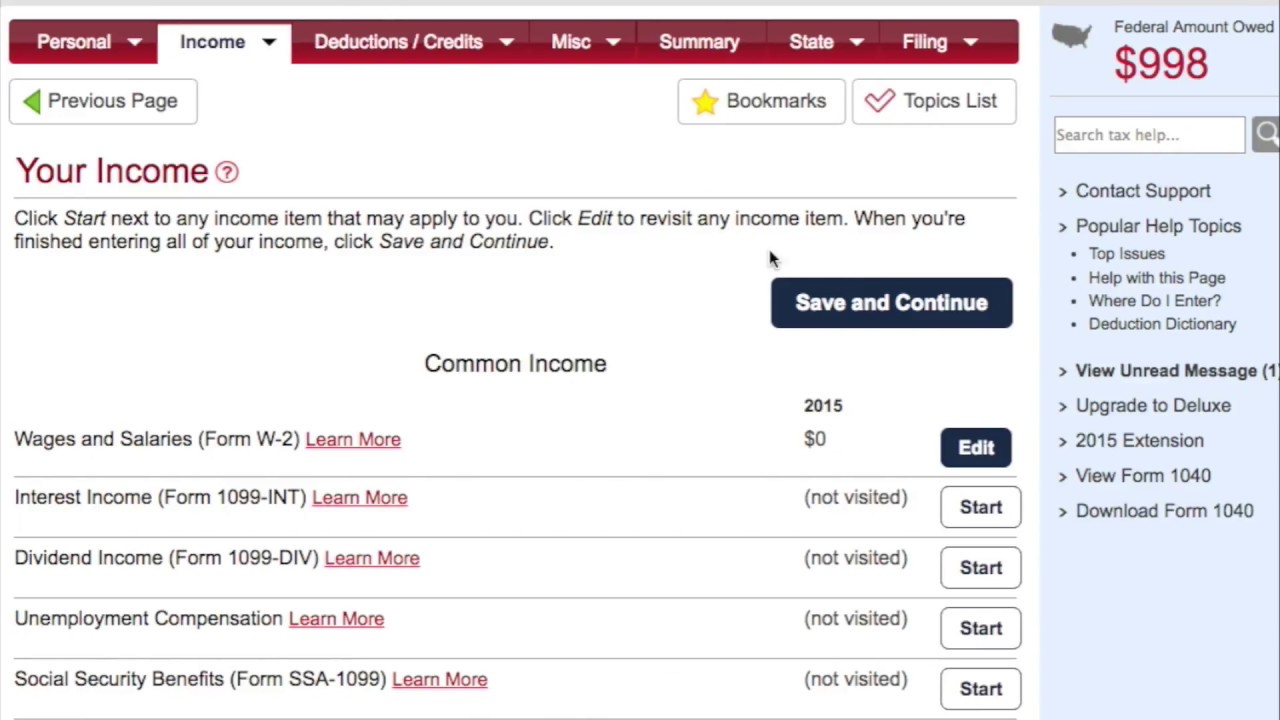Click the green Previous Page arrow icon
Image resolution: width=1280 pixels, height=720 pixels.
click(x=32, y=101)
